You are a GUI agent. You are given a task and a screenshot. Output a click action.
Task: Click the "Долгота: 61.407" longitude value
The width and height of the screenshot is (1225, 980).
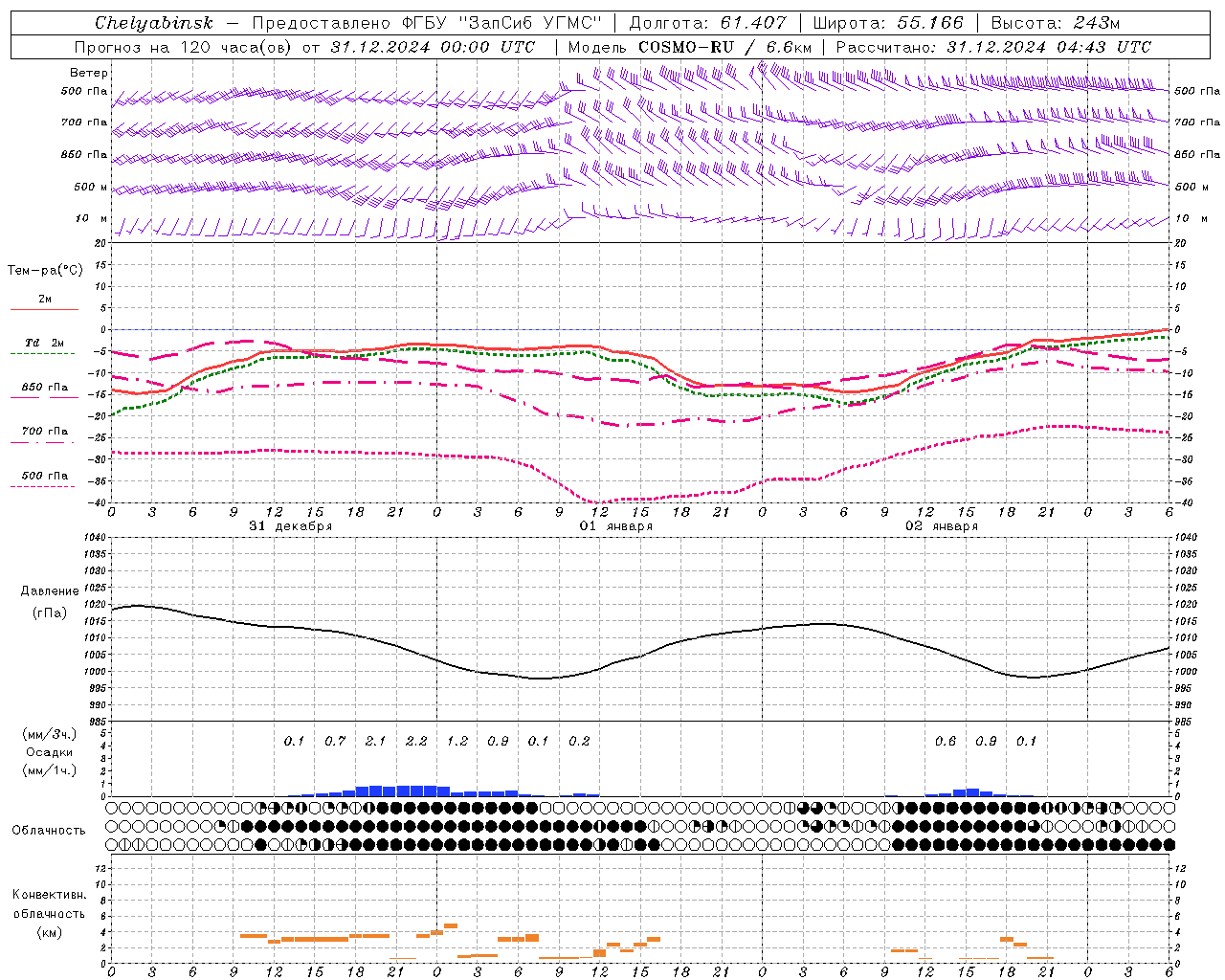707,23
